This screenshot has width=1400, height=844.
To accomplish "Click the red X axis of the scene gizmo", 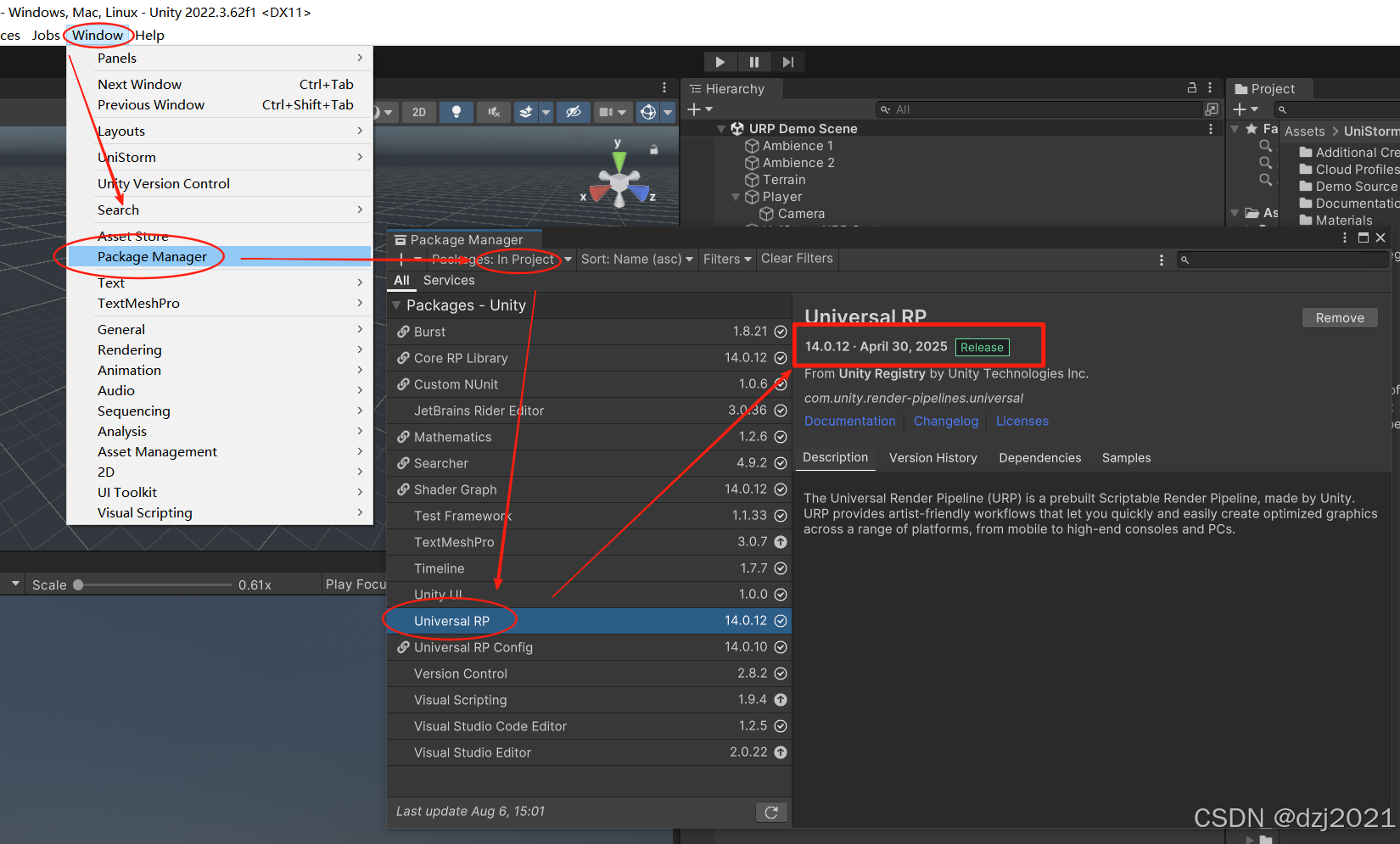I will (x=598, y=193).
